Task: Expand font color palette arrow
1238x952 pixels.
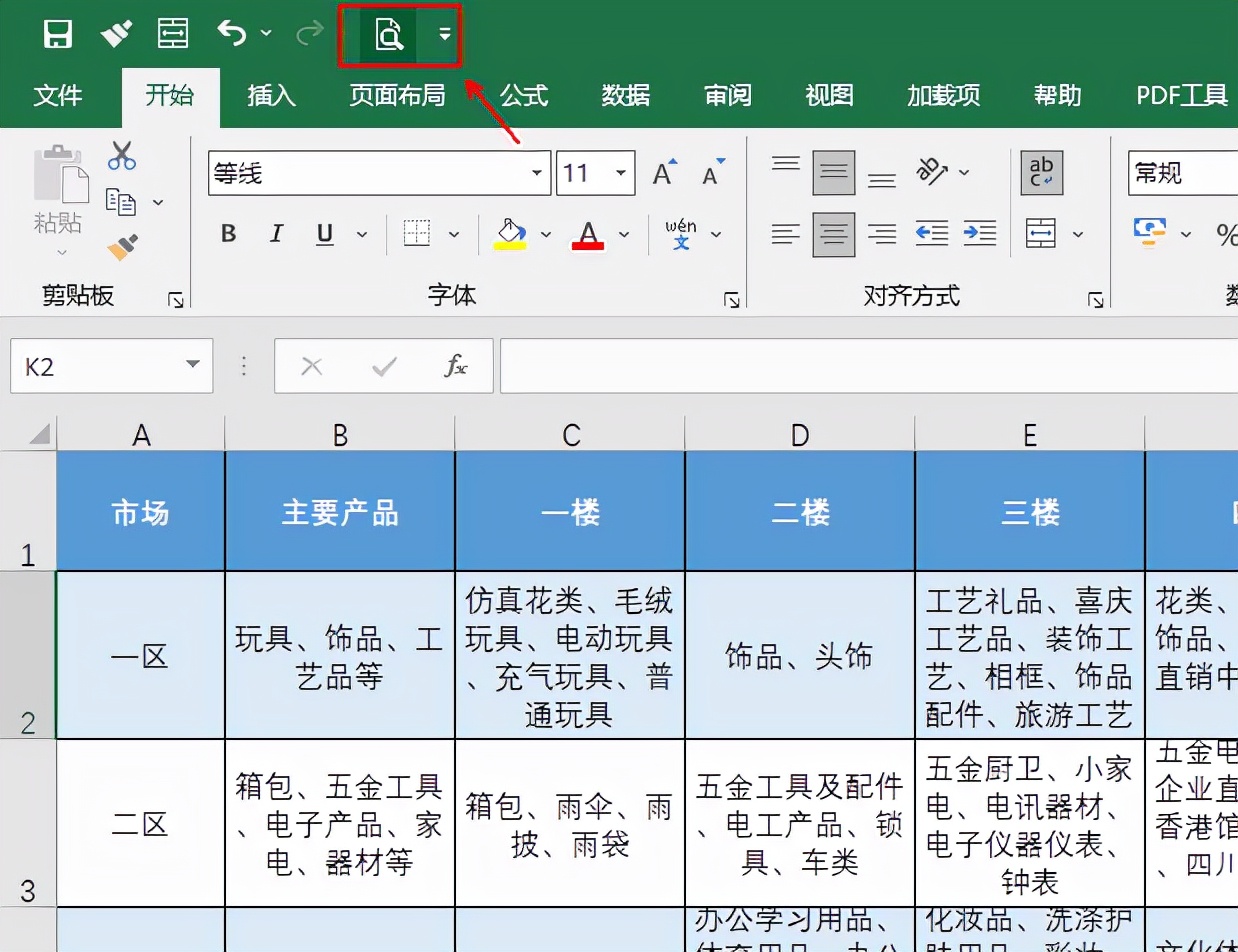Action: point(624,235)
